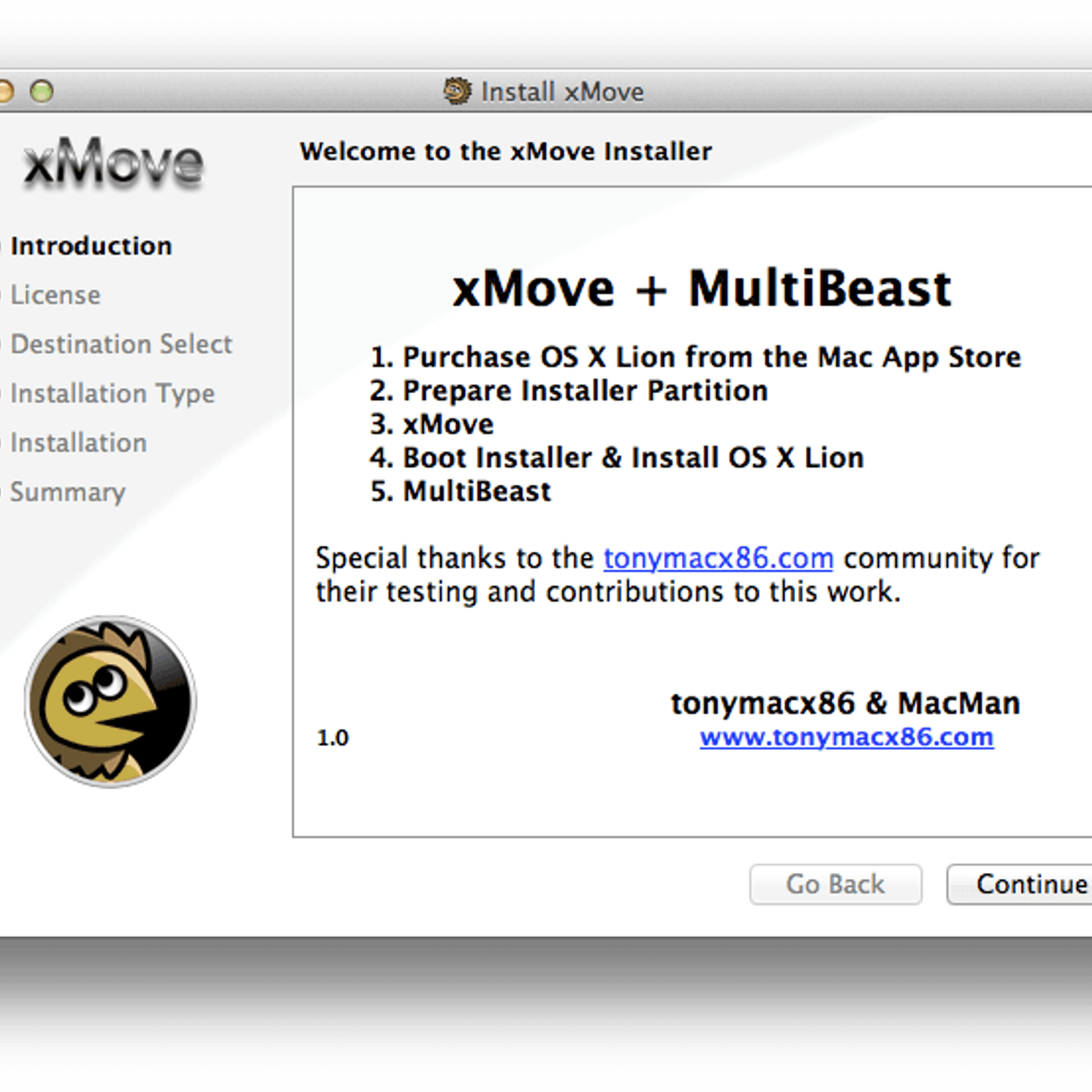Select the Introduction step in sidebar

pyautogui.click(x=91, y=246)
